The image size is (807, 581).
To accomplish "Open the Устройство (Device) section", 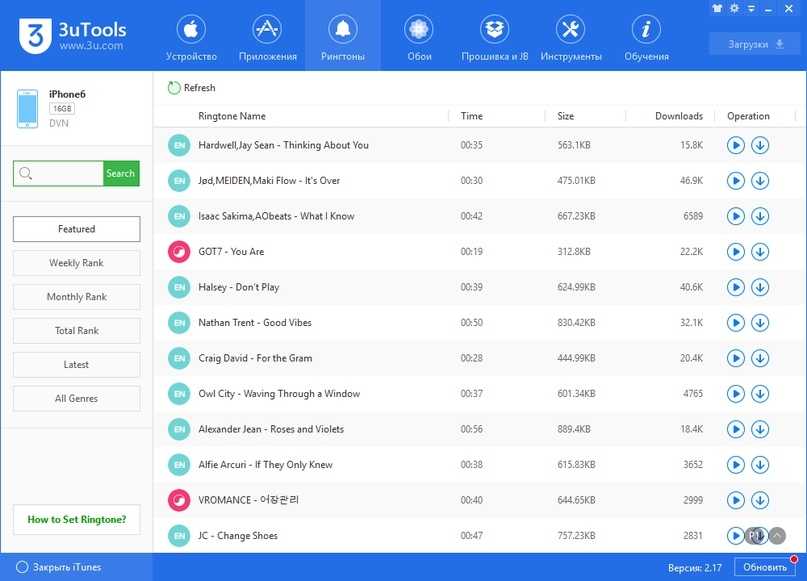I will pyautogui.click(x=191, y=38).
